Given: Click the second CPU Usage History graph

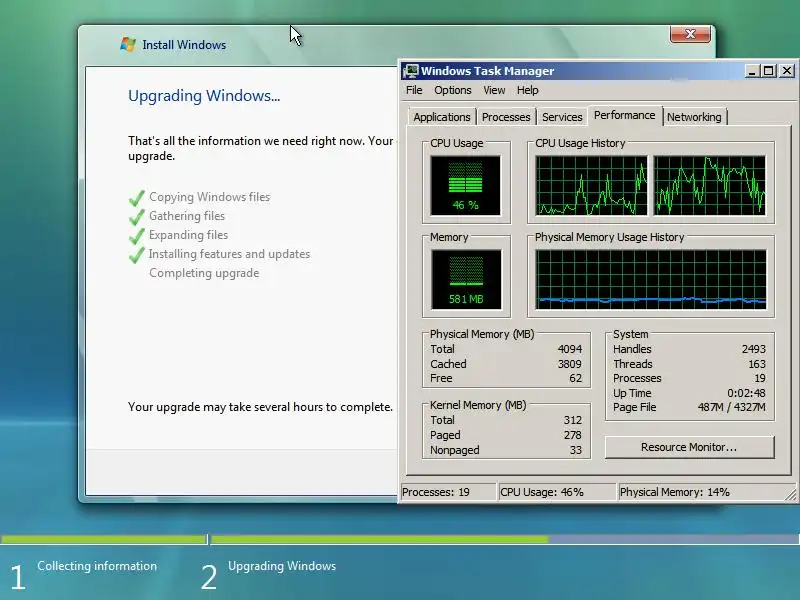Looking at the screenshot, I should pos(710,186).
